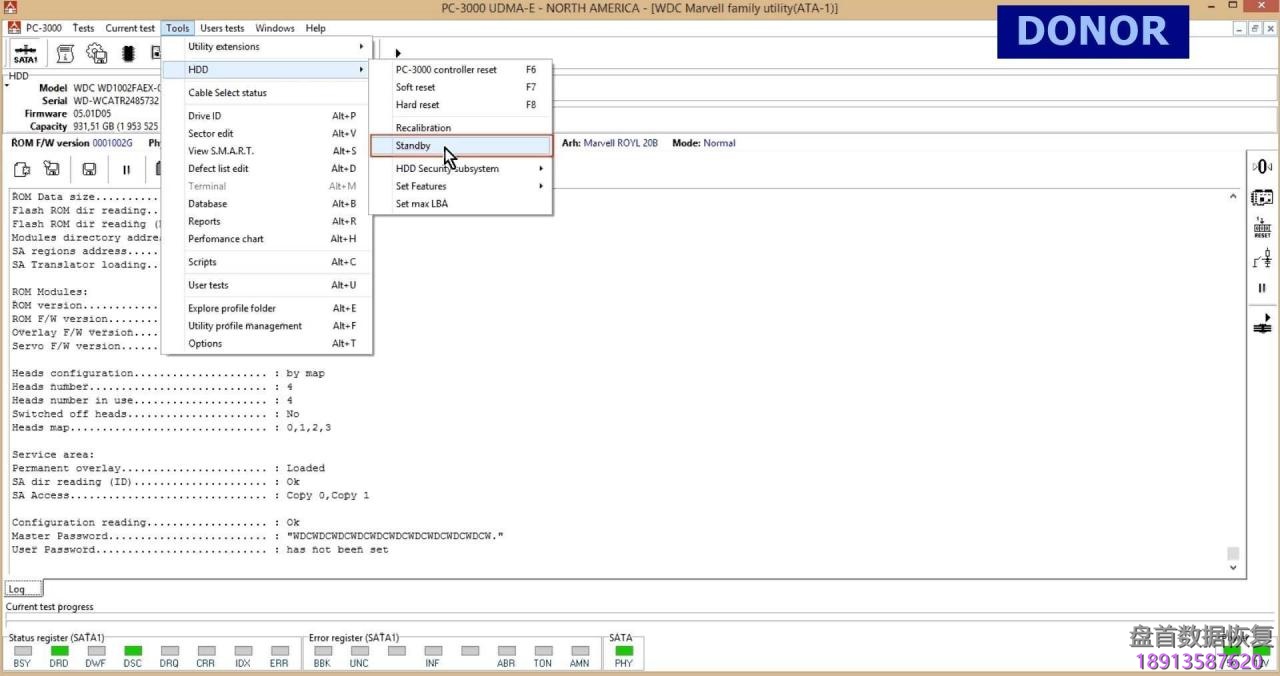Click the log scrollbar down arrow
Viewport: 1280px width, 676px height.
(1233, 568)
